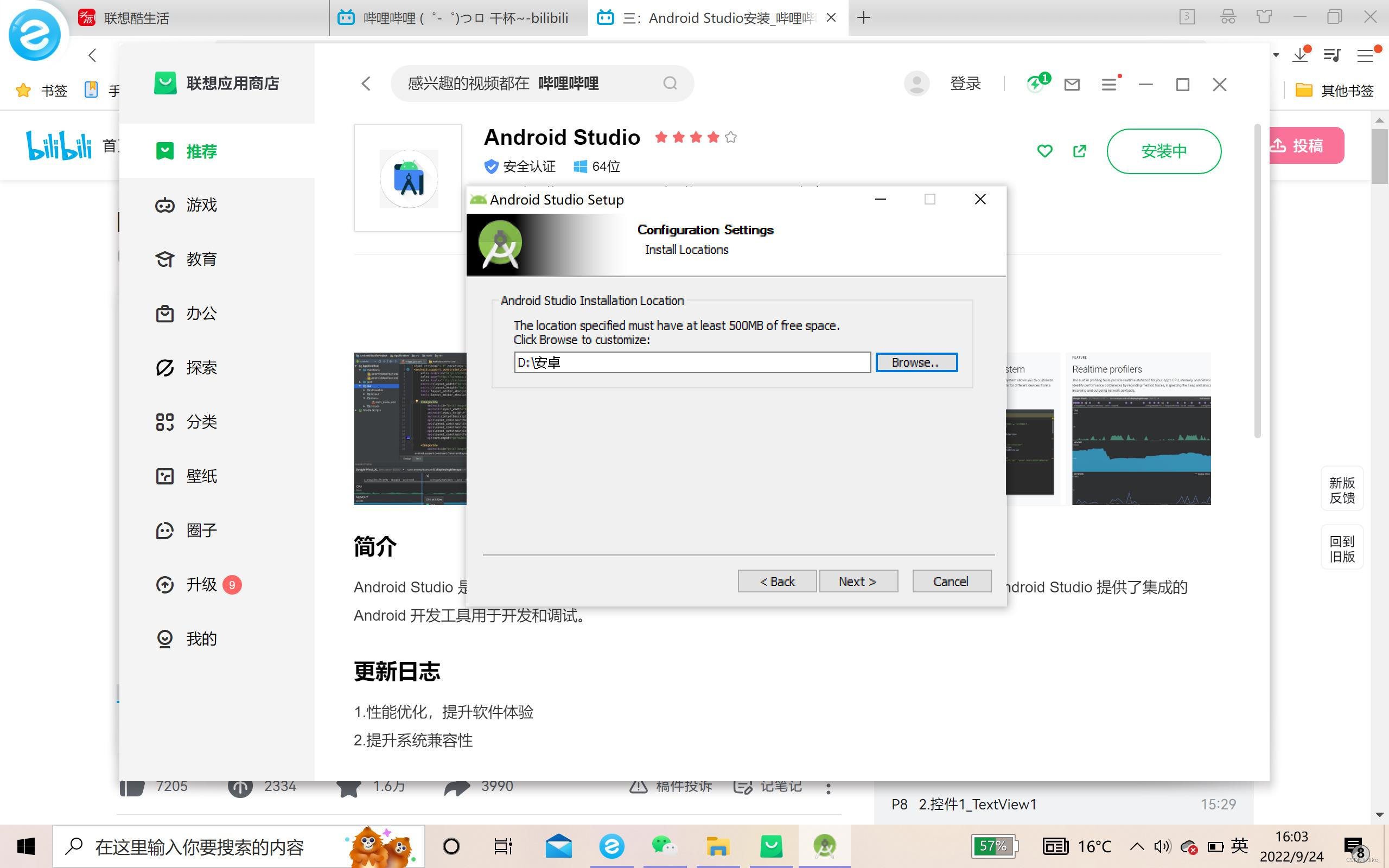Open 探索 section in sidebar
Image resolution: width=1389 pixels, height=868 pixels.
pyautogui.click(x=217, y=367)
